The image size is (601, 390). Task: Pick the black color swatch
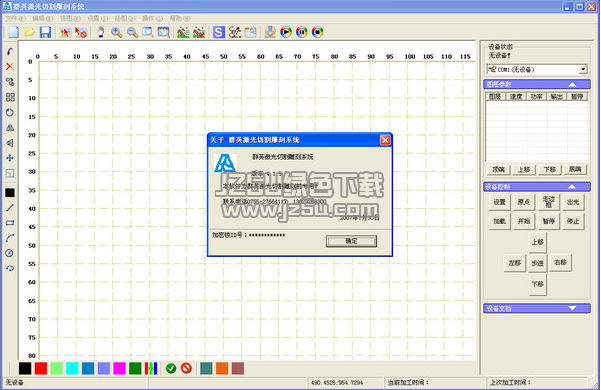coord(25,369)
